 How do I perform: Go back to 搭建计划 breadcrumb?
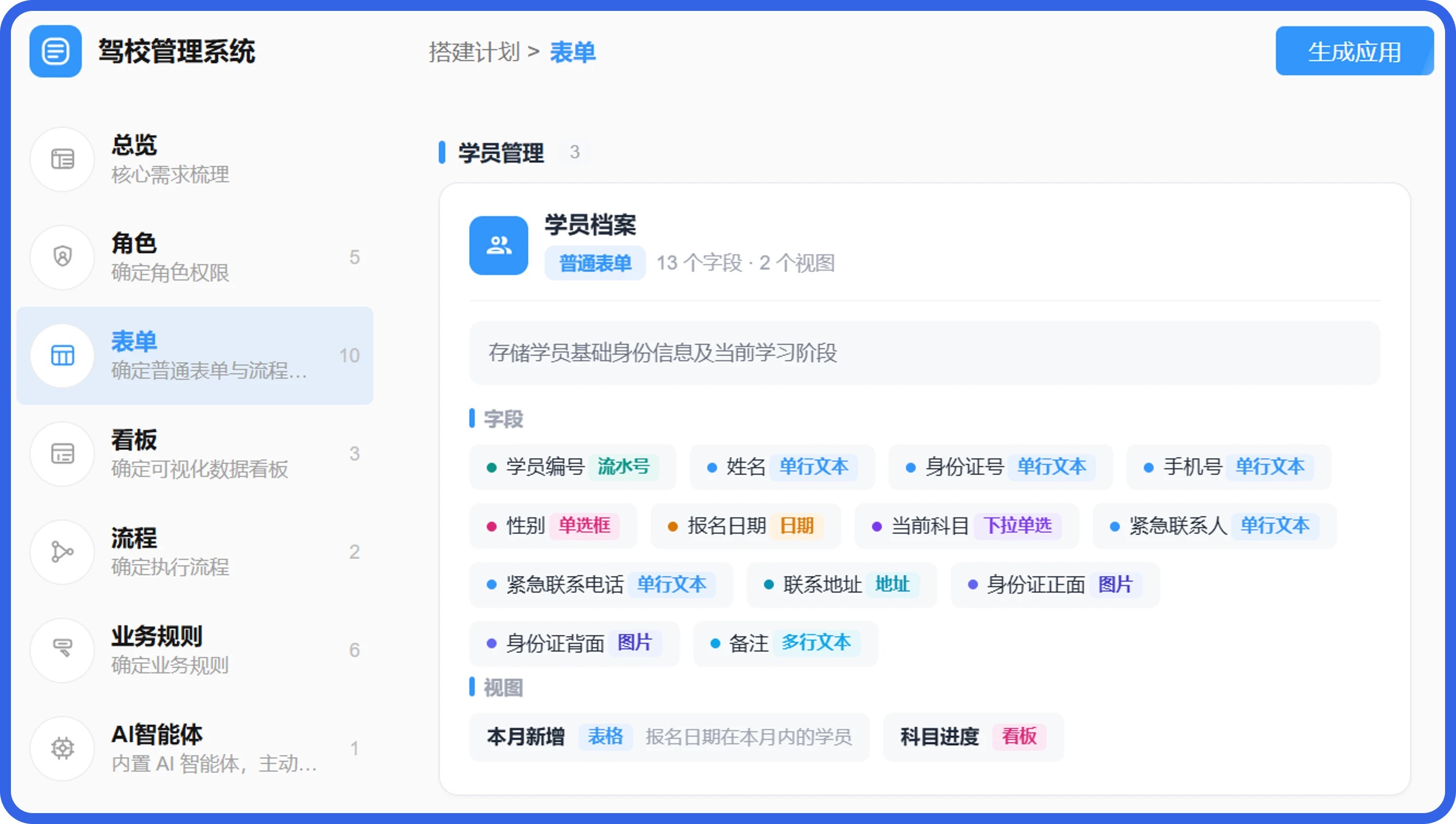[474, 52]
